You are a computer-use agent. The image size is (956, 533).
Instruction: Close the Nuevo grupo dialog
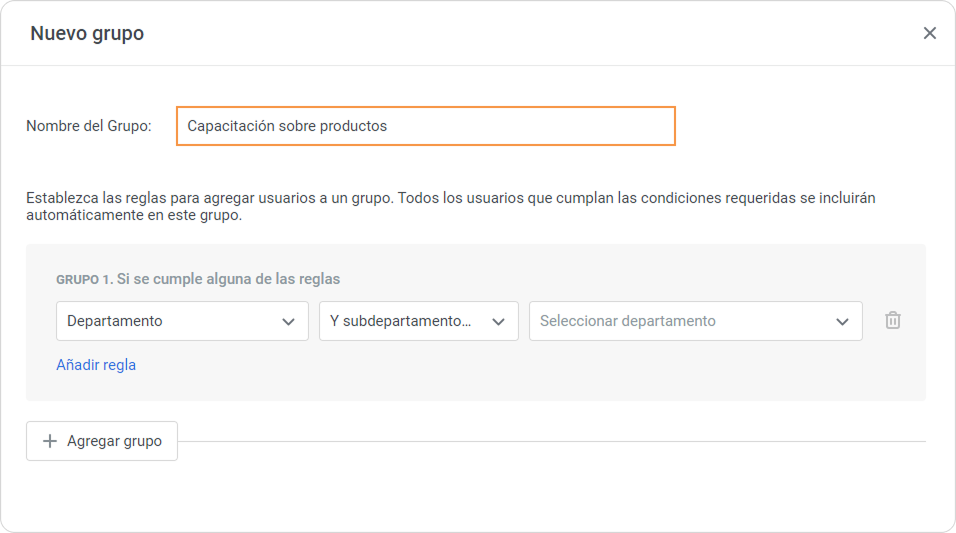929,33
